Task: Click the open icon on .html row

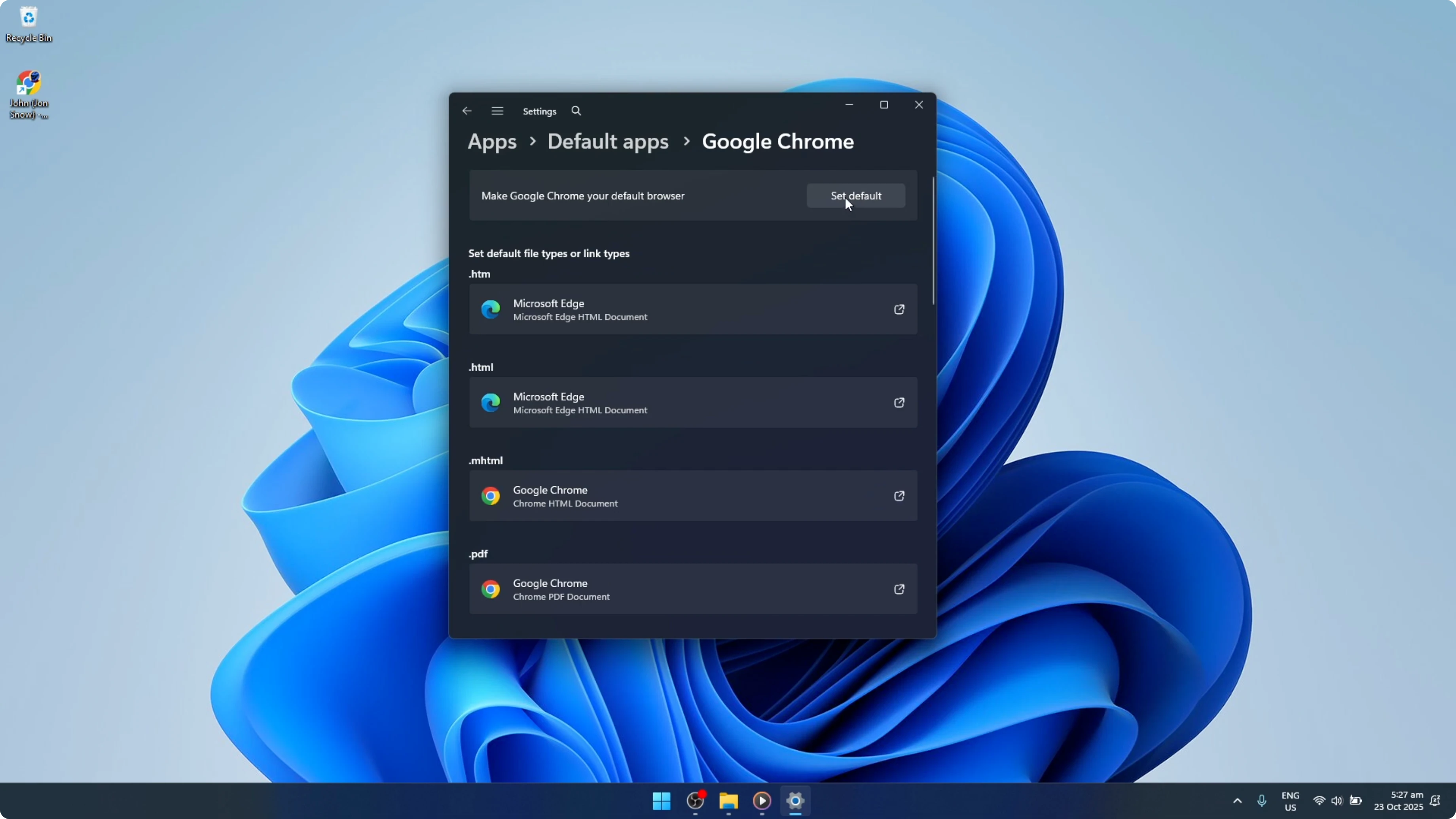Action: pos(899,402)
